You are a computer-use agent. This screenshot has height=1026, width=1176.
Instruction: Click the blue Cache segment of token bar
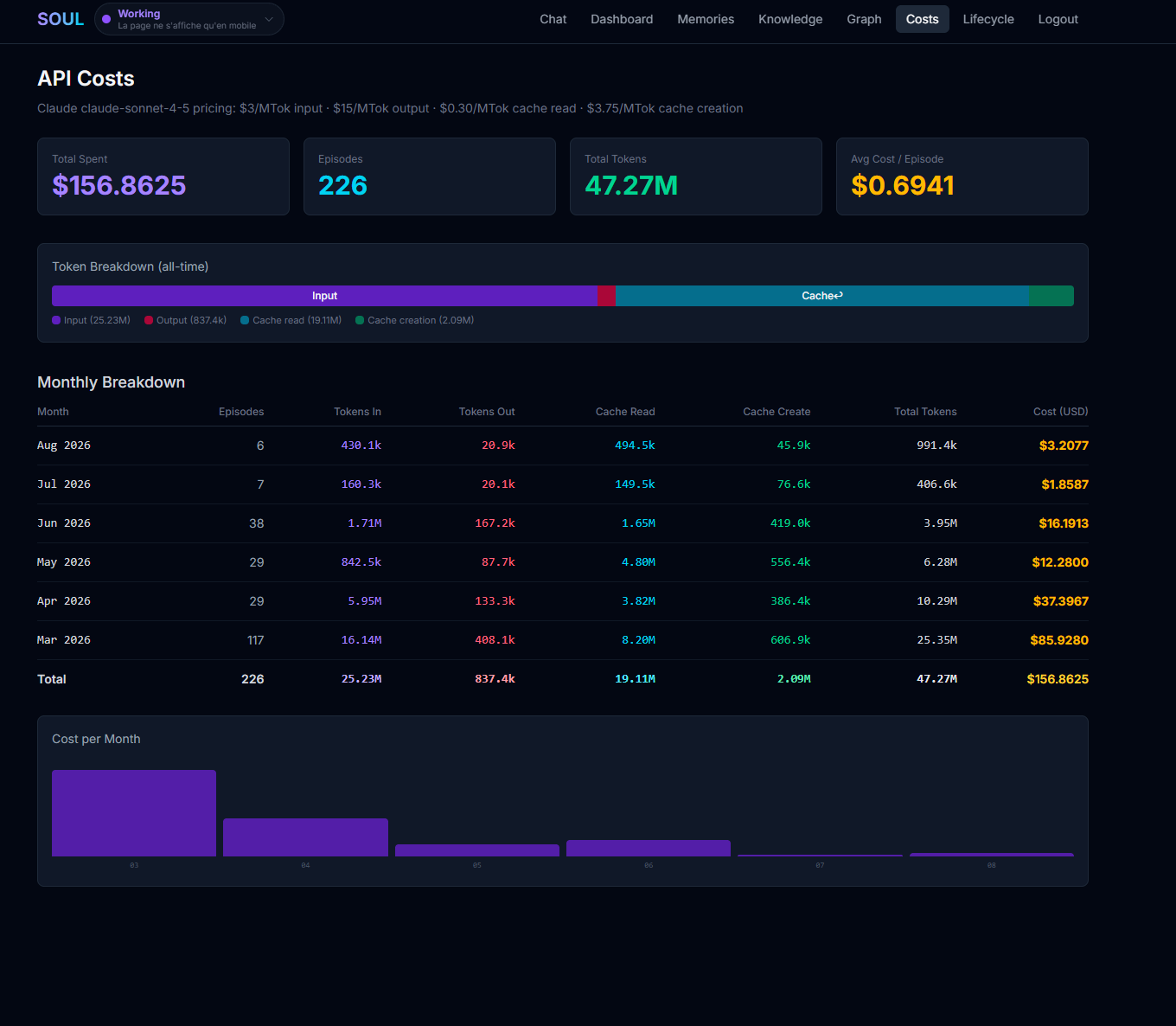(821, 296)
